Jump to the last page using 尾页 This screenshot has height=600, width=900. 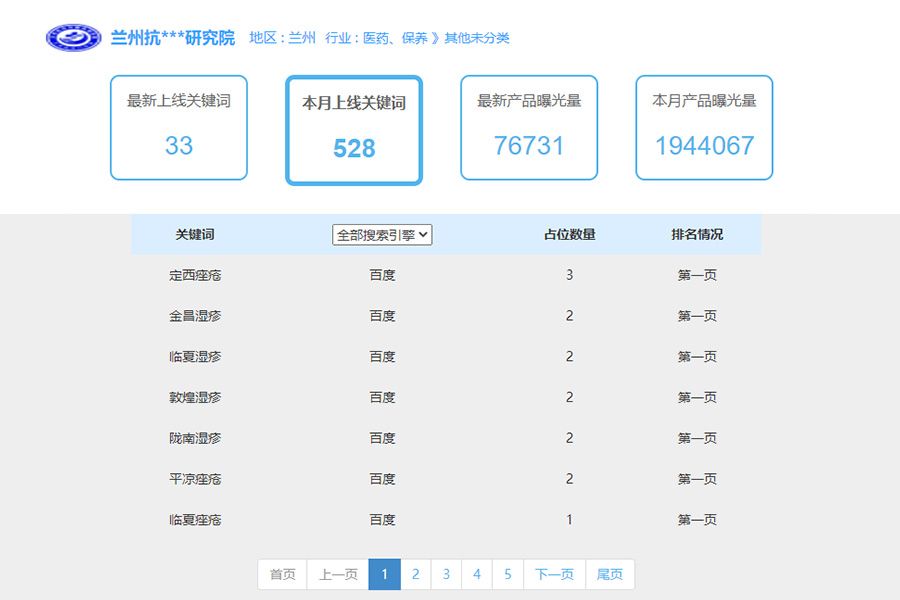[x=609, y=574]
